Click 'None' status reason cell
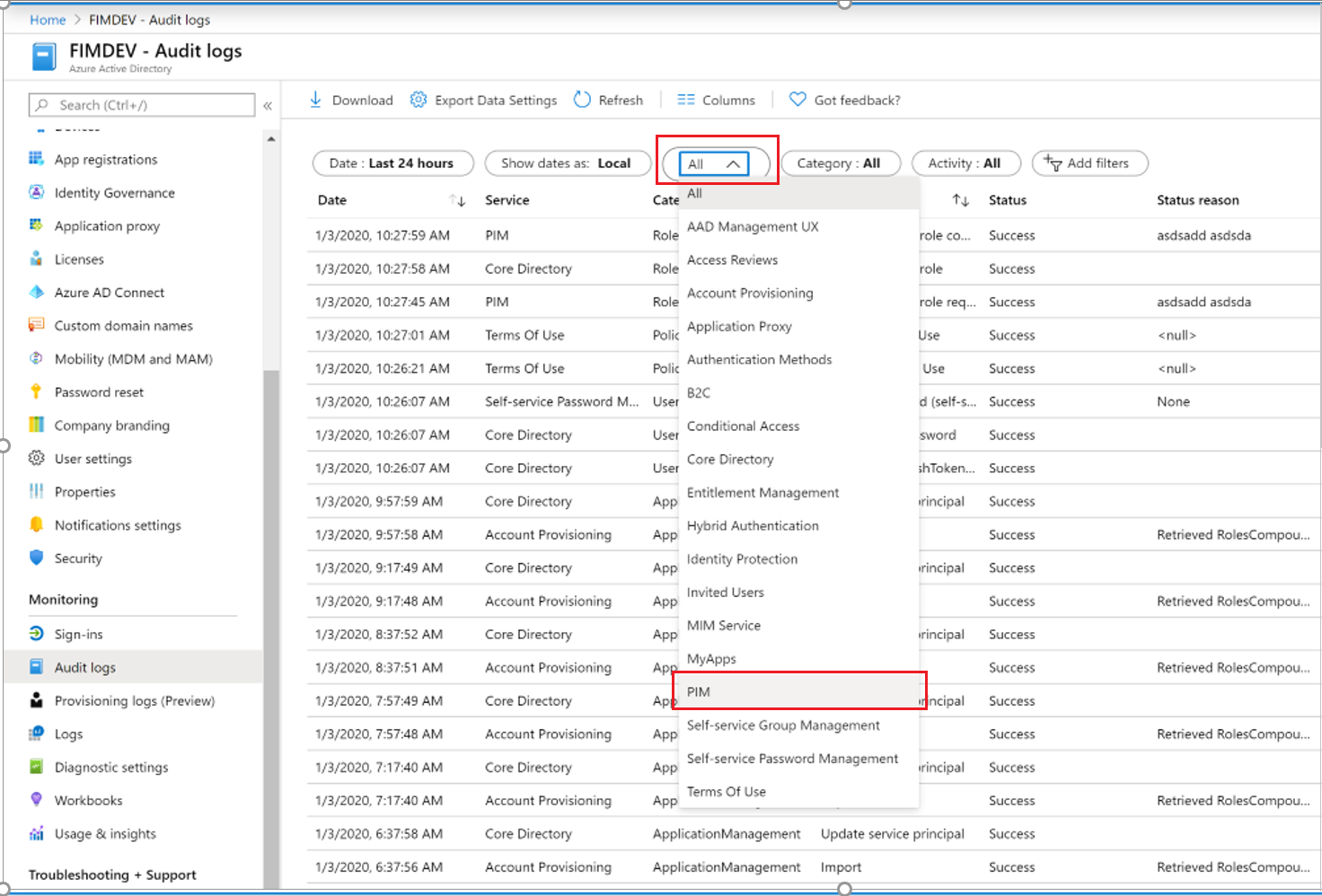Image resolution: width=1322 pixels, height=896 pixels. [1173, 401]
